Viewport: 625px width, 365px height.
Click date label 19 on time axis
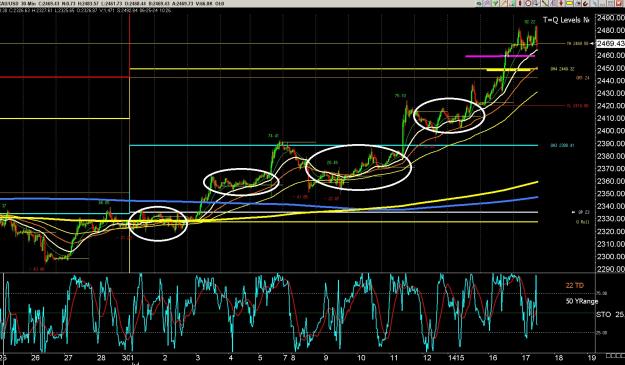592,358
